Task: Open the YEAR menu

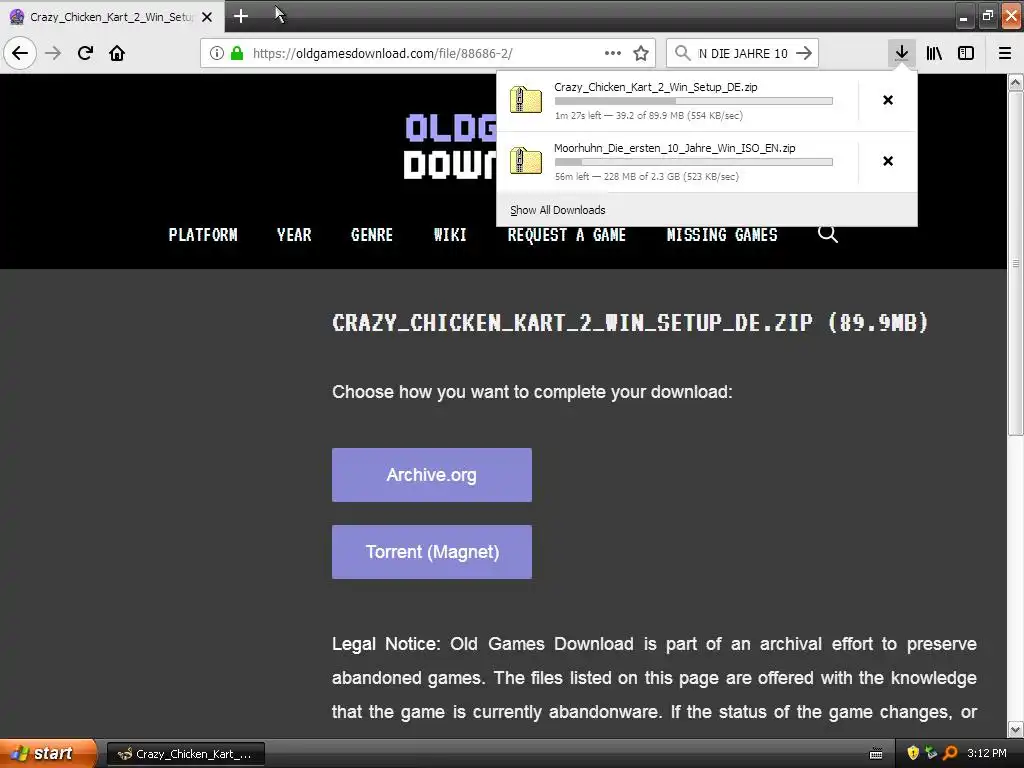Action: click(x=294, y=234)
